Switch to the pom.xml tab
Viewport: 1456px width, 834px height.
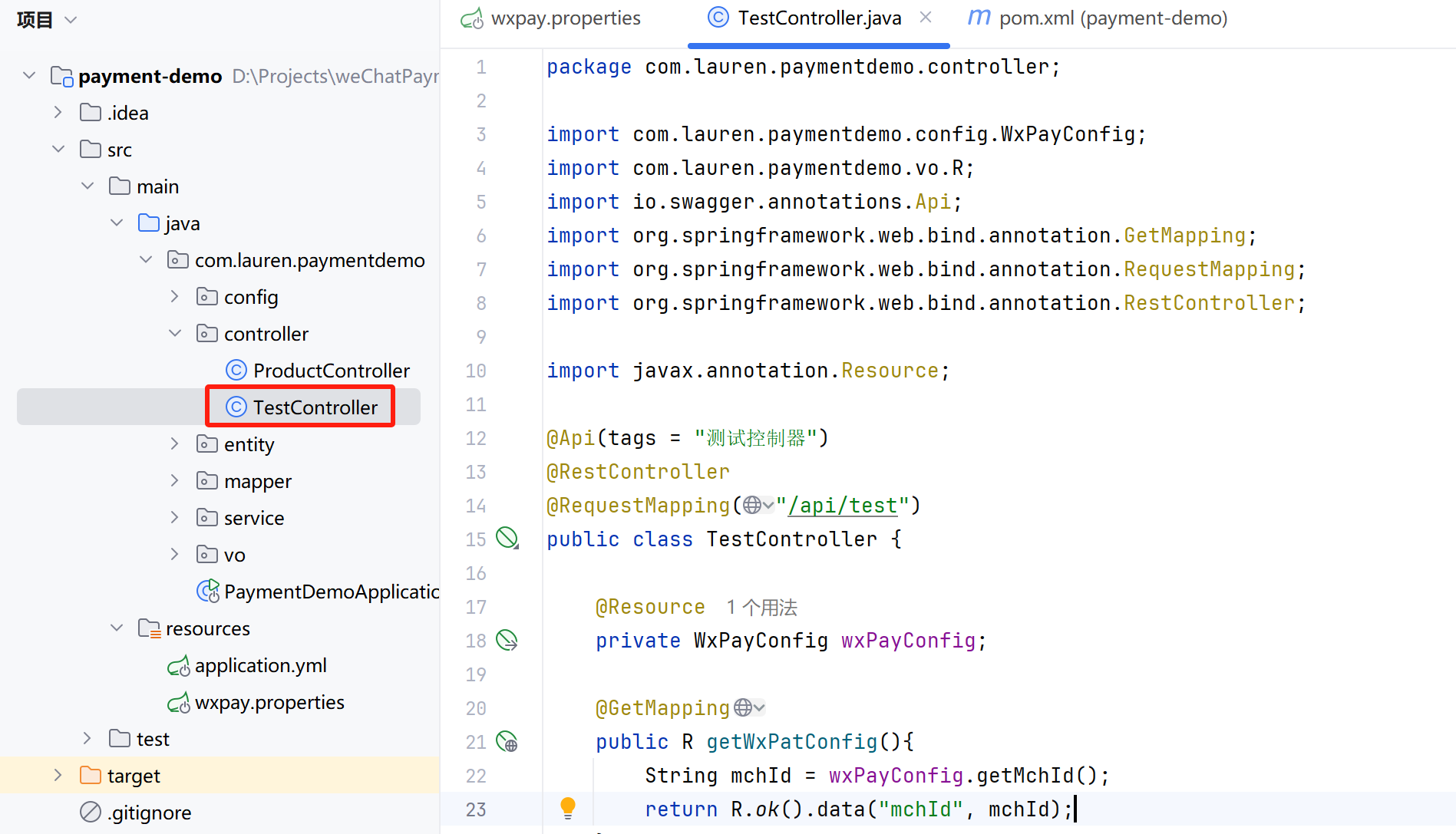[1111, 18]
